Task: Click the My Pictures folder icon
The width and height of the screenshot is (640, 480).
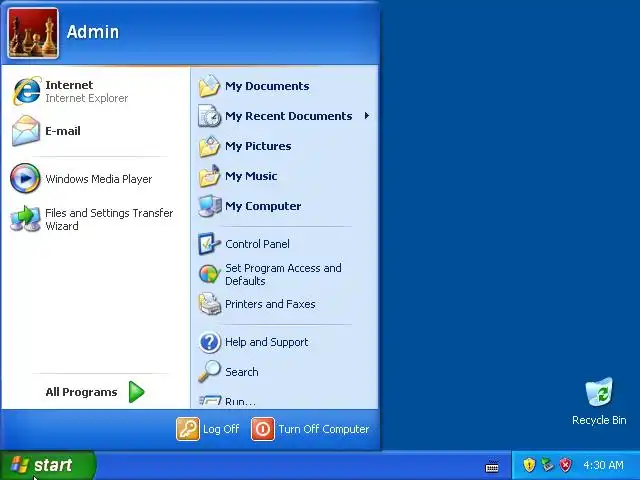Action: [x=209, y=146]
